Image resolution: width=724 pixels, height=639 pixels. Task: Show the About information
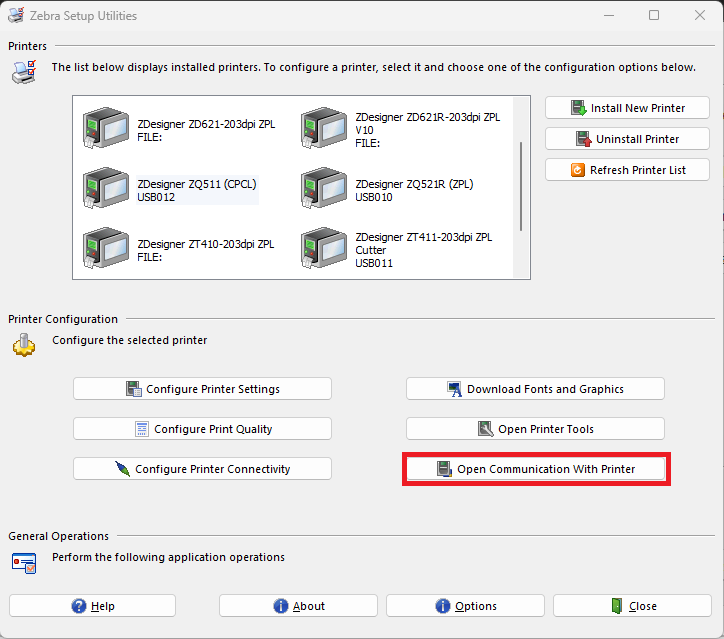click(298, 606)
